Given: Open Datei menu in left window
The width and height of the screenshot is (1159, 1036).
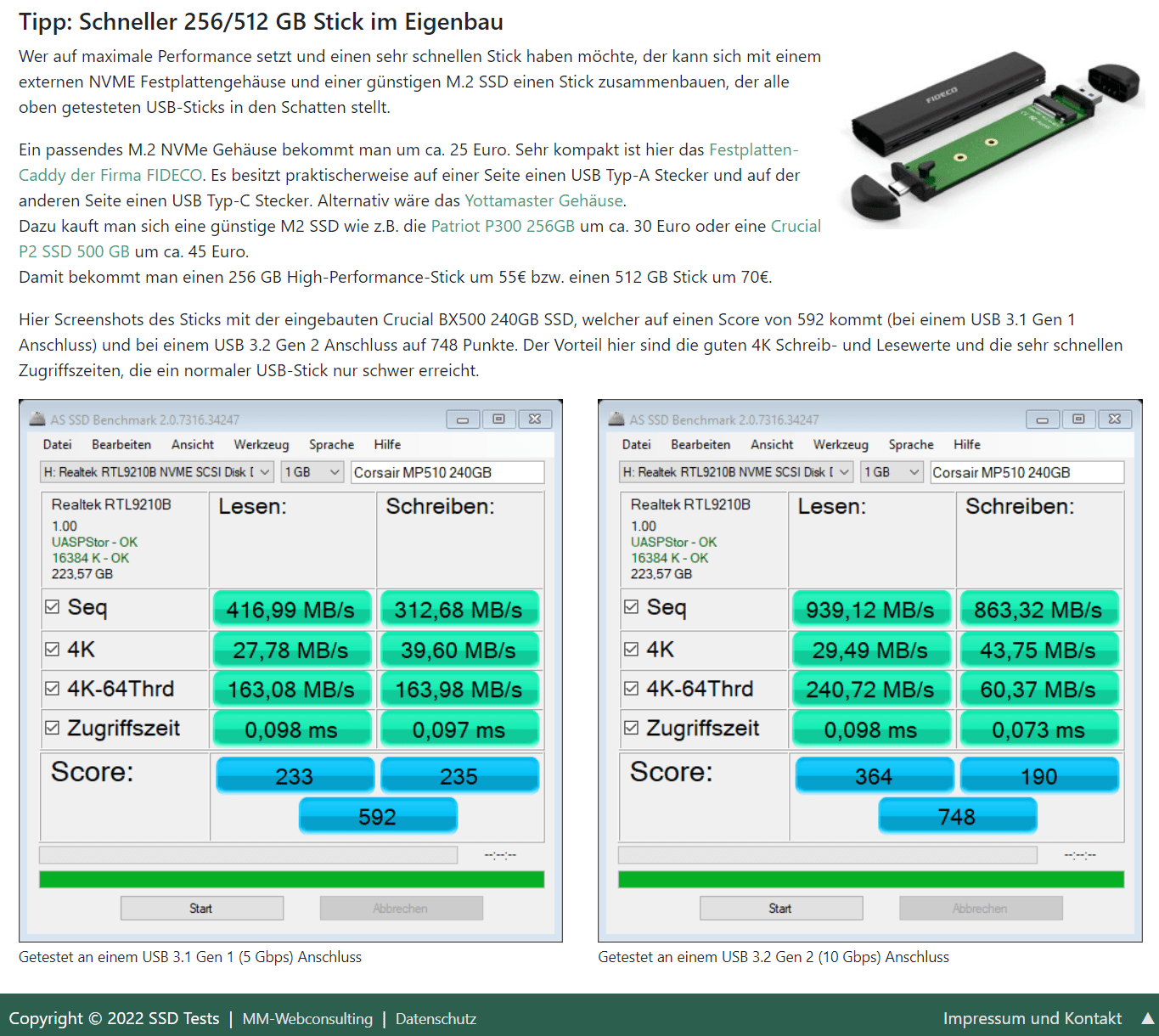Looking at the screenshot, I should pyautogui.click(x=58, y=444).
